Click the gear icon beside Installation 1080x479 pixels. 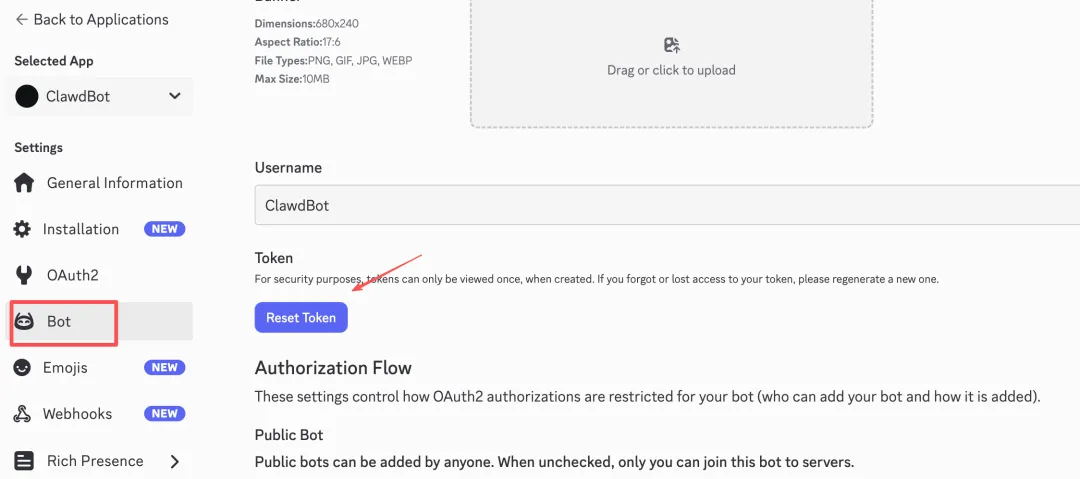coord(22,229)
